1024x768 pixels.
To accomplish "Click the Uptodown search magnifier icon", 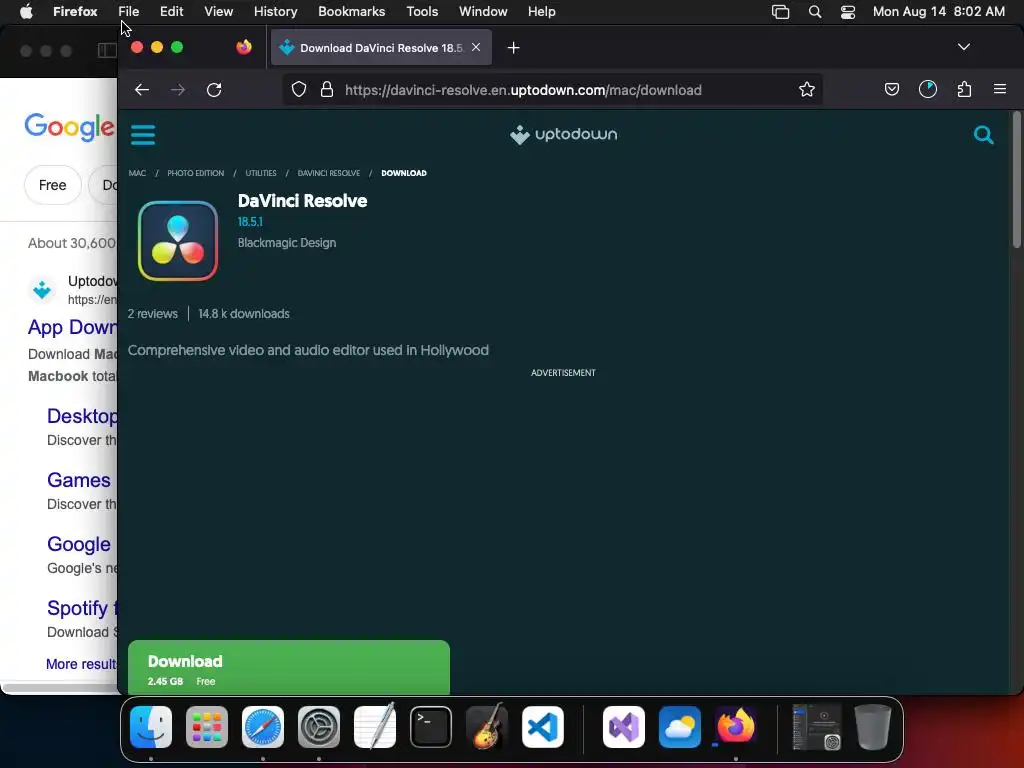I will [983, 135].
